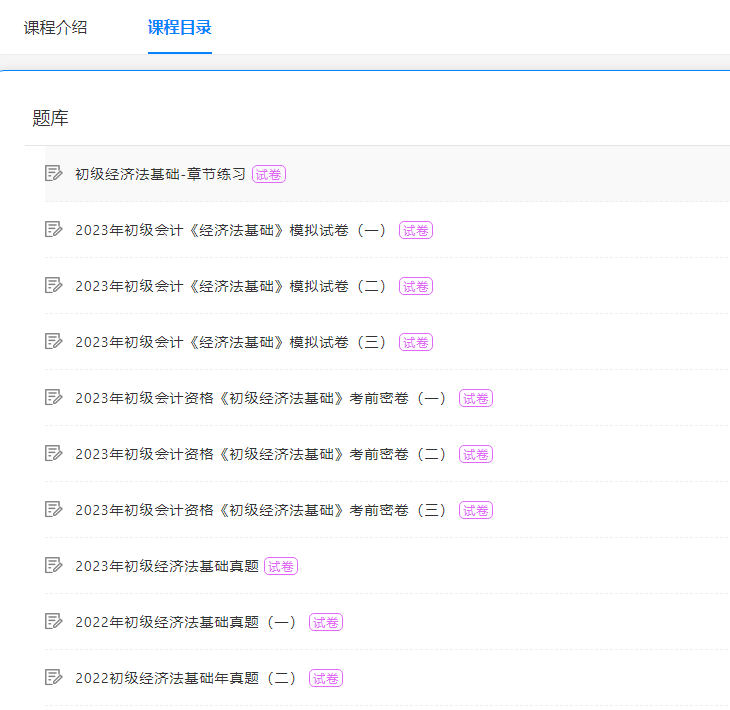The height and width of the screenshot is (710, 730).
Task: Click the 试卷 tag on 考前密卷（二）row
Action: point(476,454)
